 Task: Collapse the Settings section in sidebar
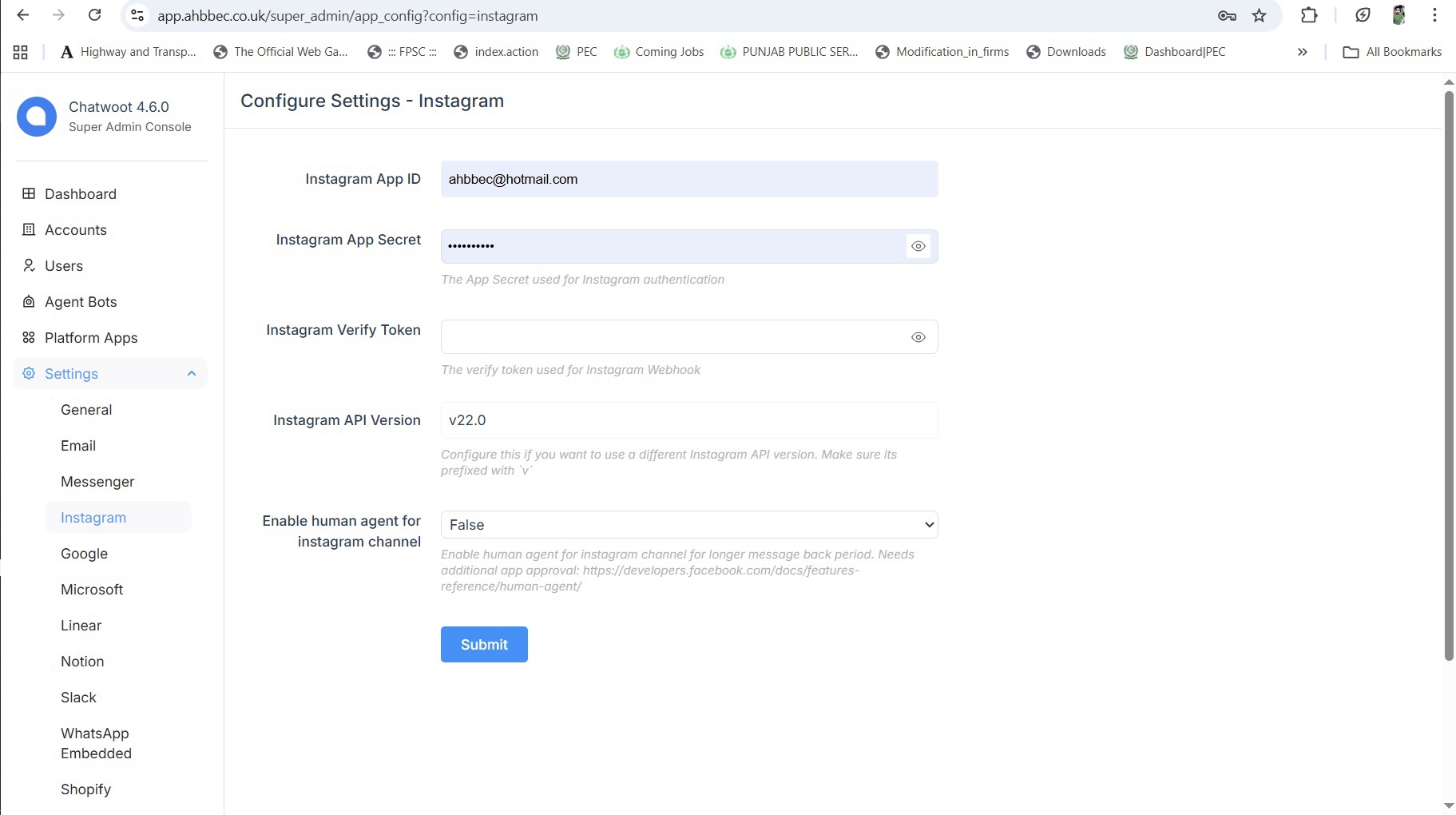click(x=191, y=373)
